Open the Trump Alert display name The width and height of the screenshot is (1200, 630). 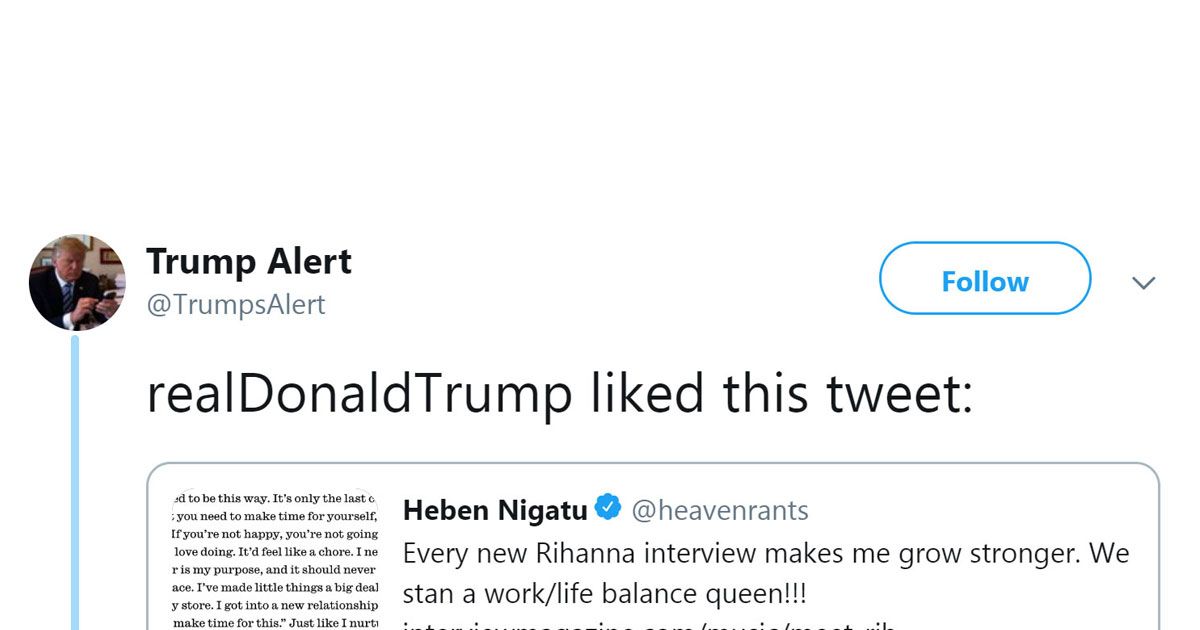pyautogui.click(x=249, y=262)
